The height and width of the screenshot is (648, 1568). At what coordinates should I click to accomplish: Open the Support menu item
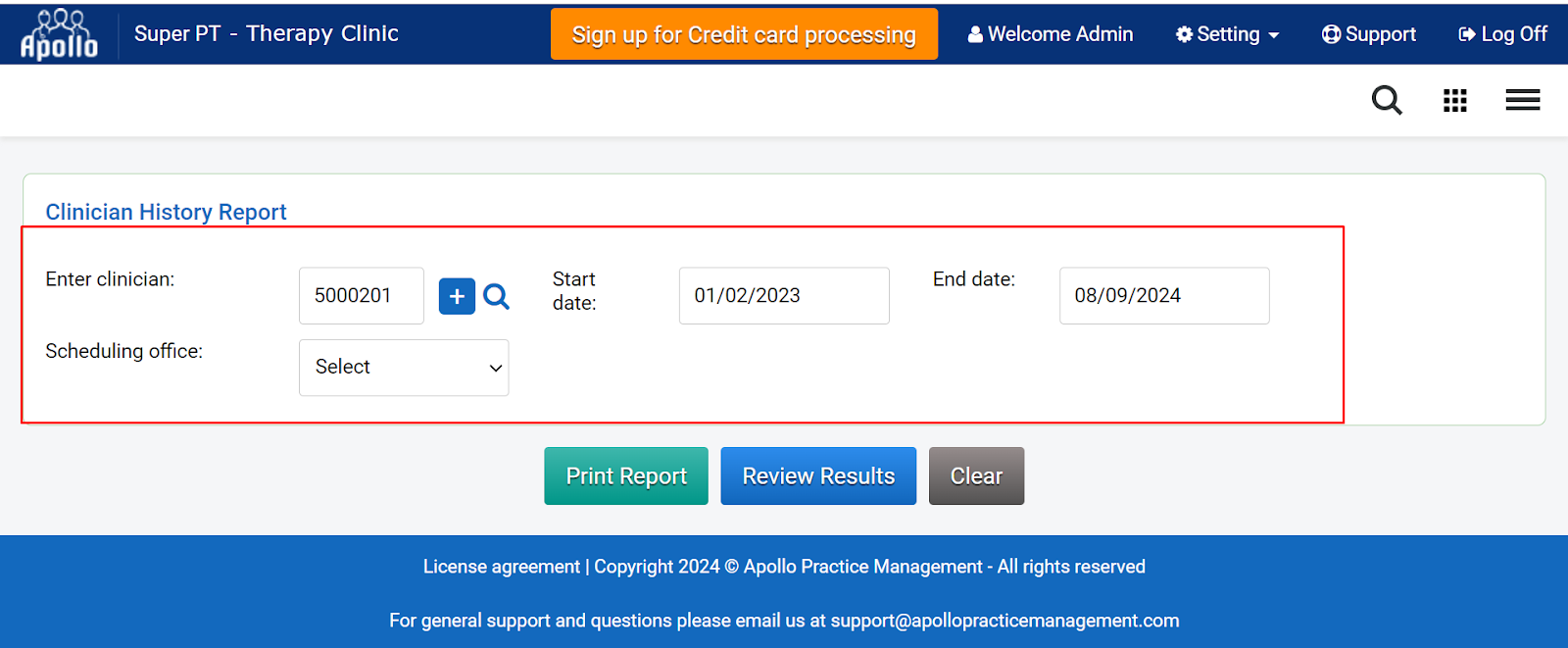click(1369, 34)
